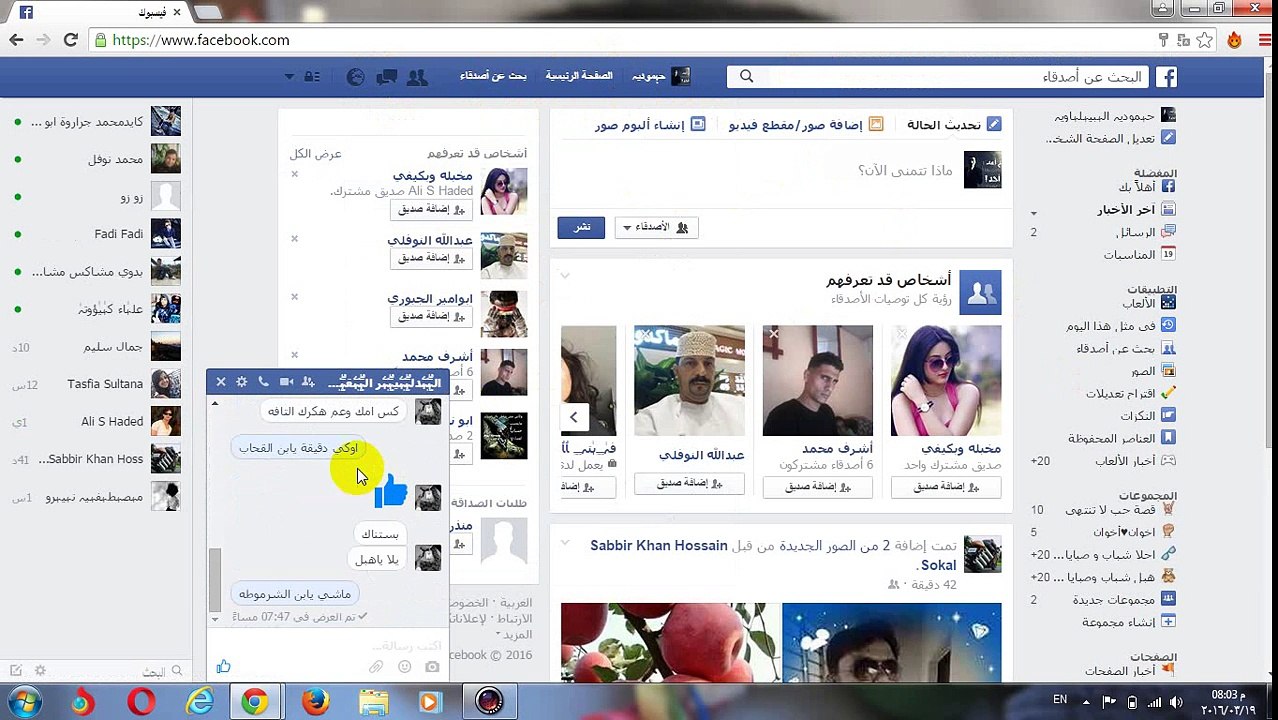Start a voice call from chat window
The height and width of the screenshot is (720, 1278).
coord(263,382)
